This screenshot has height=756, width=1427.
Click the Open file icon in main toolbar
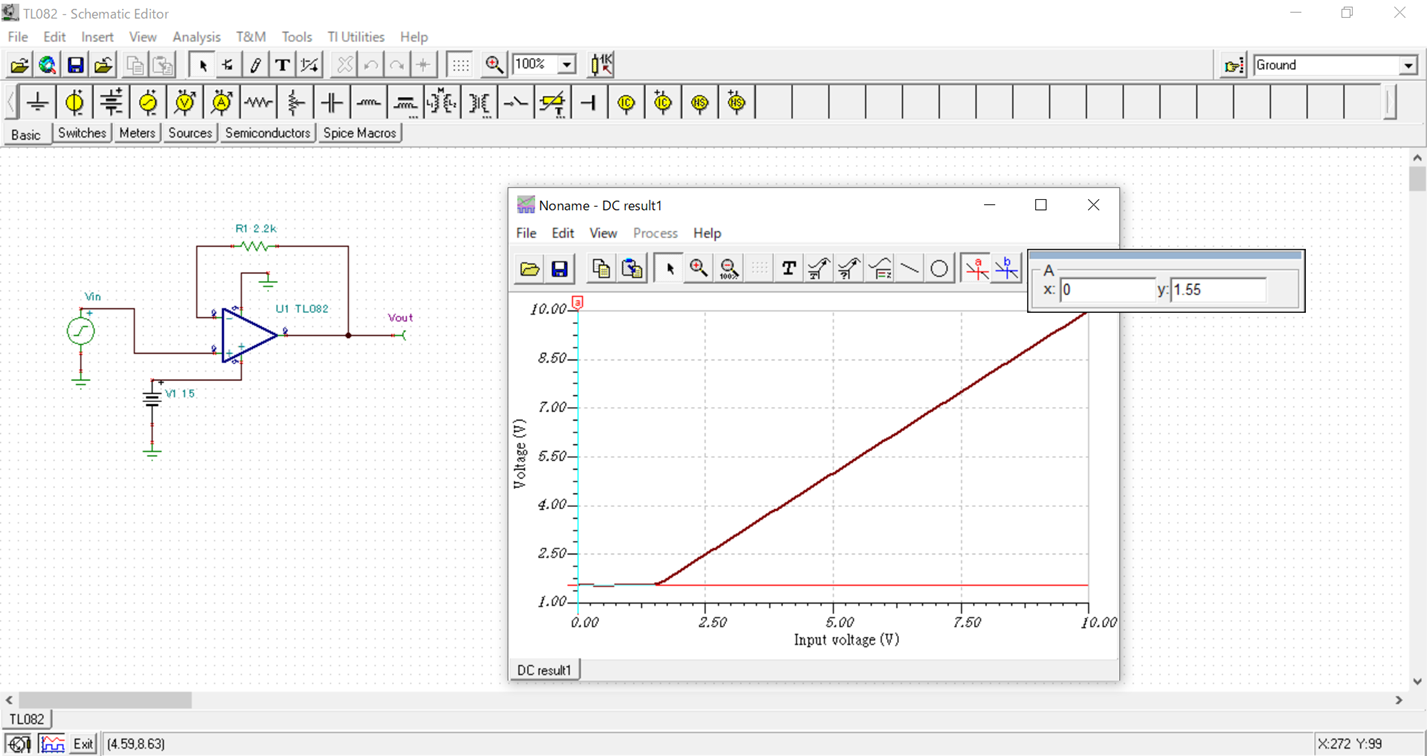tap(19, 65)
